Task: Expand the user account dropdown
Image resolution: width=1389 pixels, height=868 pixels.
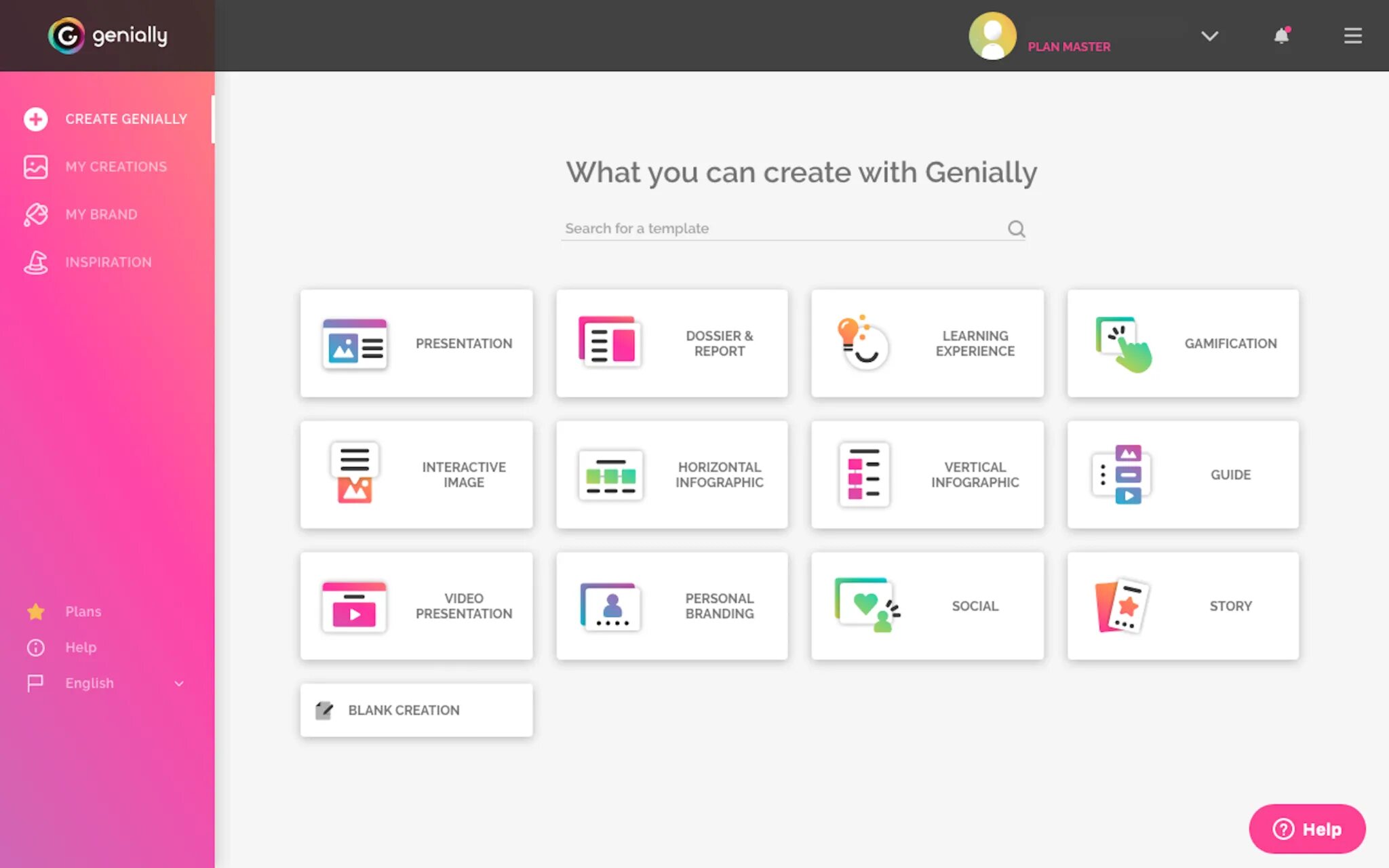Action: (x=1209, y=35)
